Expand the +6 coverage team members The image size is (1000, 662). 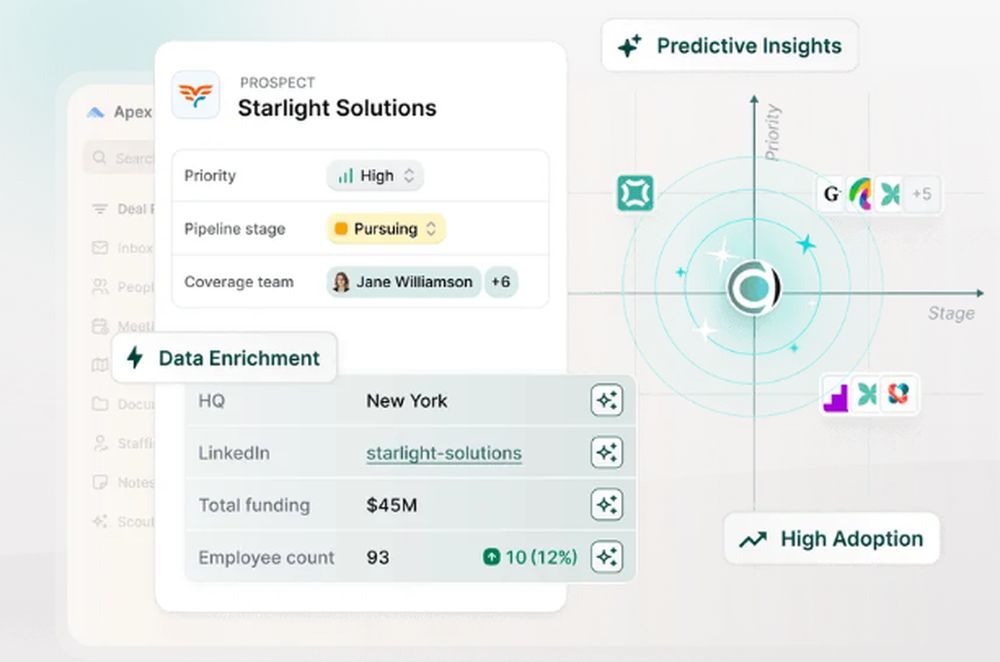pos(500,282)
